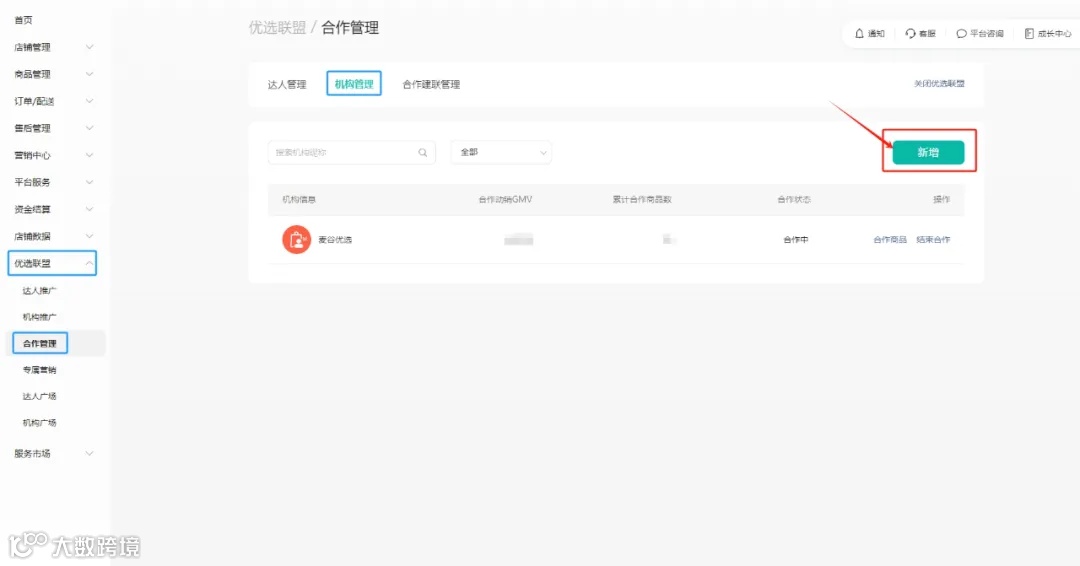Expand the 资金结算 menu chevron
Image resolution: width=1080 pixels, height=566 pixels.
(89, 209)
